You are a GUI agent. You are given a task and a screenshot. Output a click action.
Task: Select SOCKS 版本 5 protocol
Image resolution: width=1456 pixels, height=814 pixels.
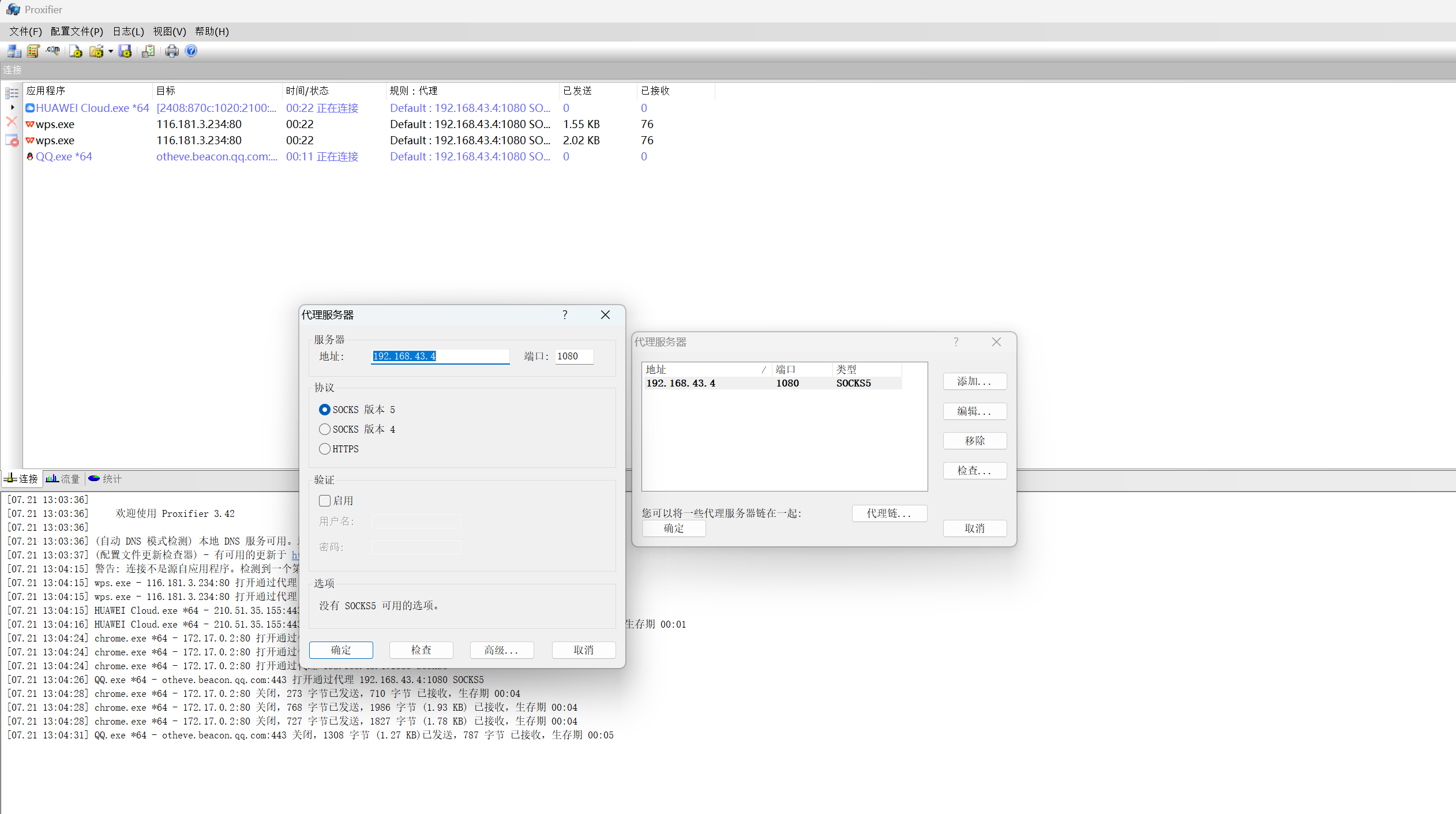(x=325, y=410)
